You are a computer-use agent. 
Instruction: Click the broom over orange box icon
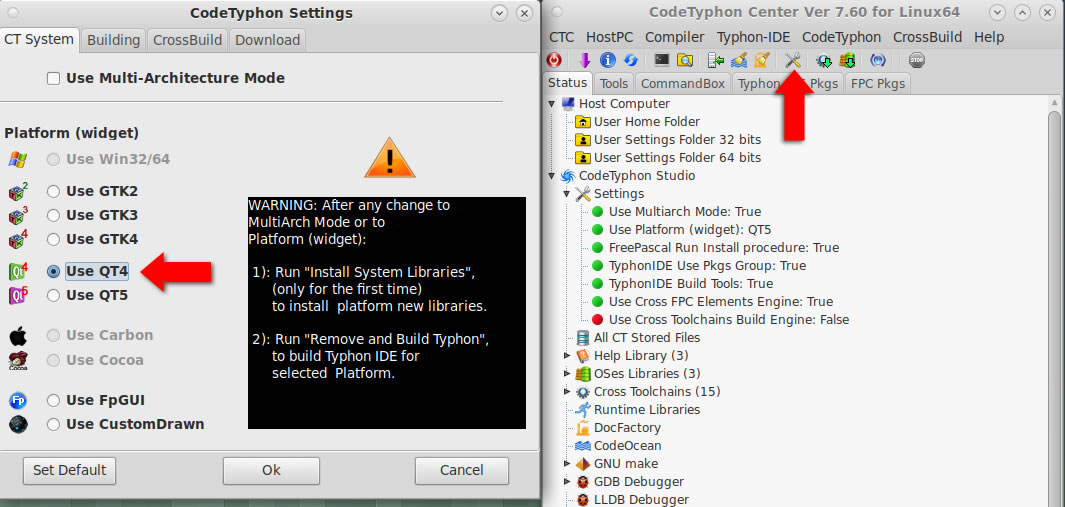761,60
